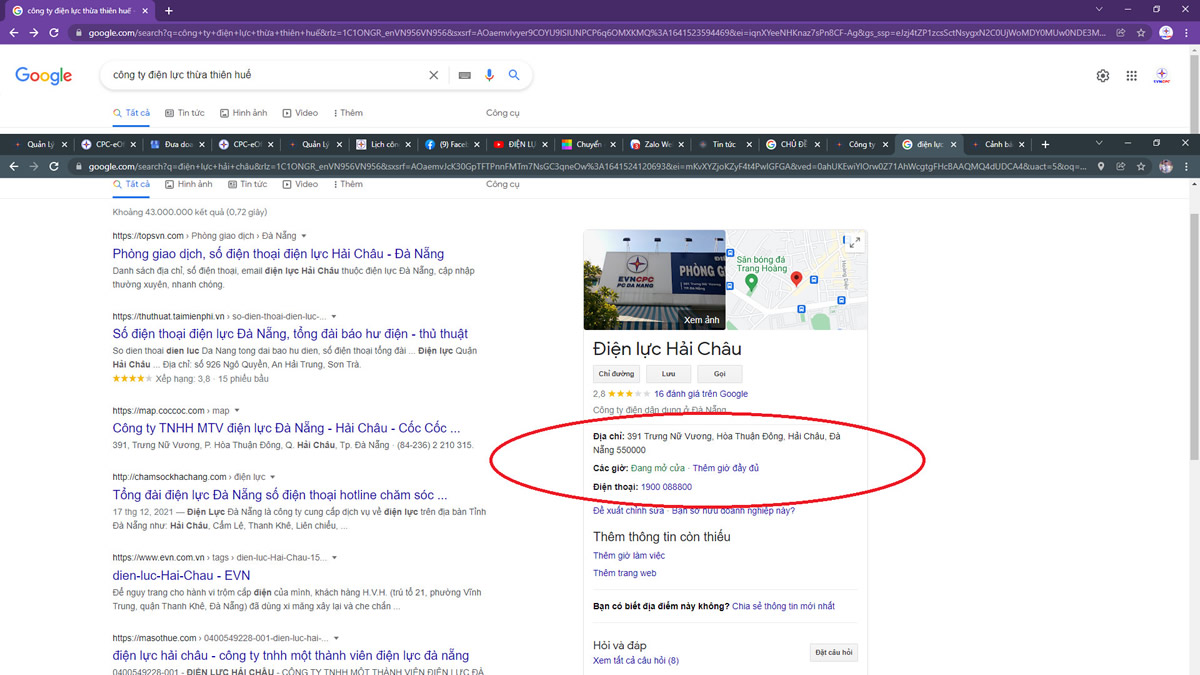Click the voice search microphone icon
The height and width of the screenshot is (675, 1200).
click(x=489, y=75)
